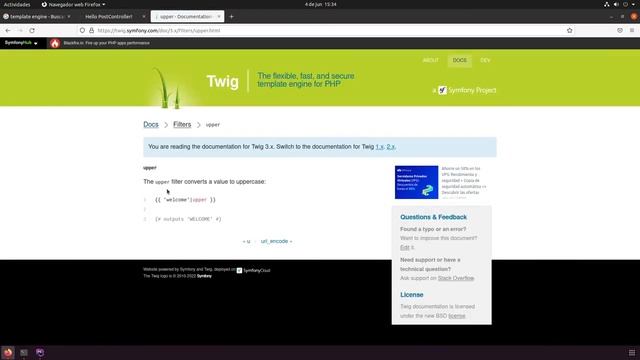Click the VPS advertisement image
640x360 pixels.
pyautogui.click(x=416, y=182)
